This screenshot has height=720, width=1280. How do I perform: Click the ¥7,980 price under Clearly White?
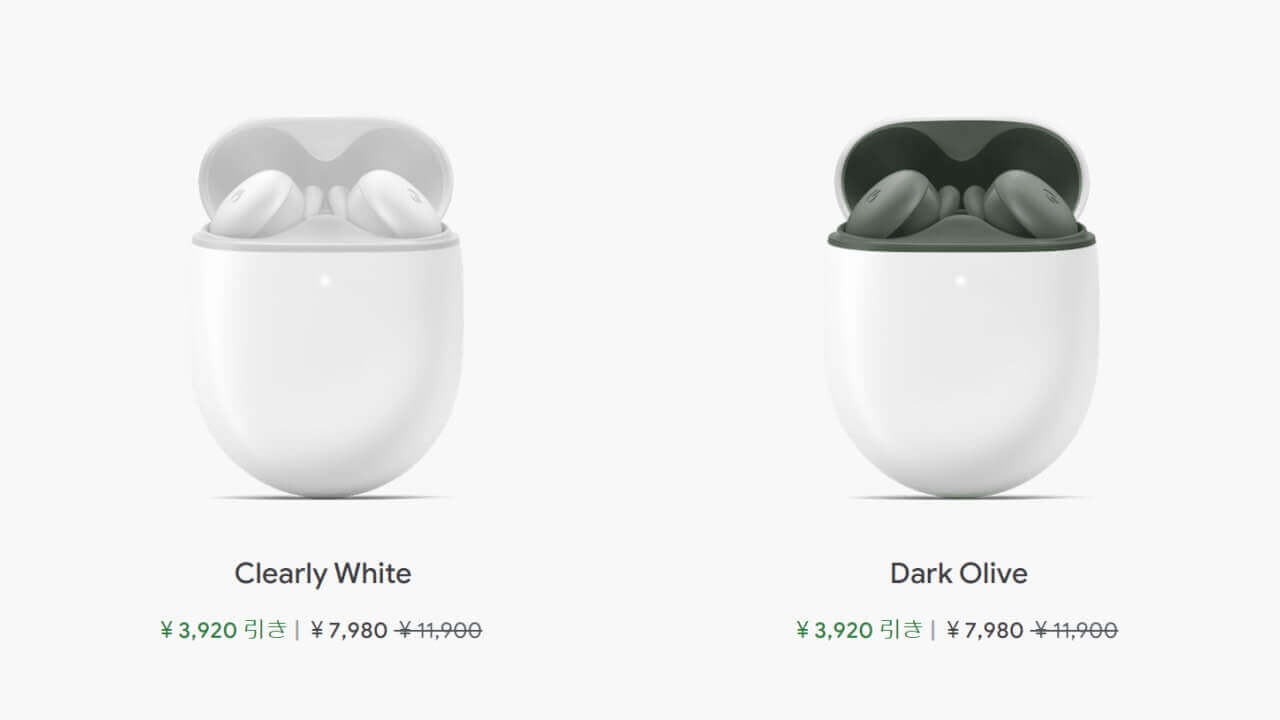[x=349, y=630]
